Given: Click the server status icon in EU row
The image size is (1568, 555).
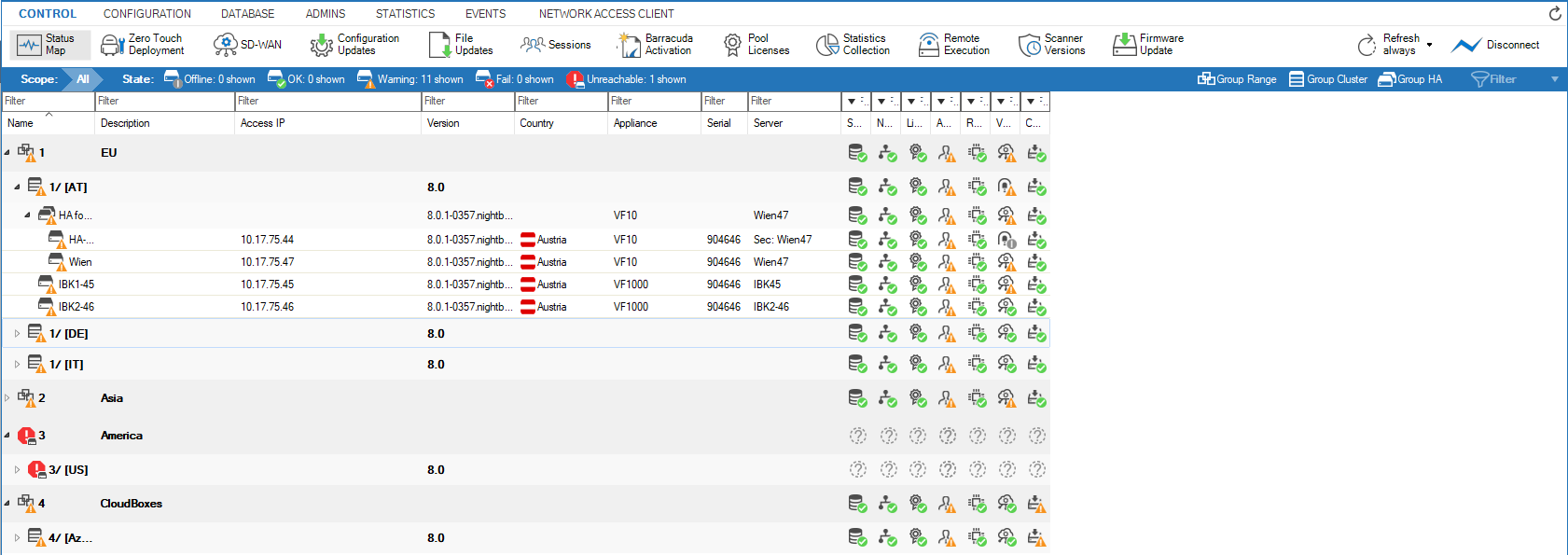Looking at the screenshot, I should (857, 153).
